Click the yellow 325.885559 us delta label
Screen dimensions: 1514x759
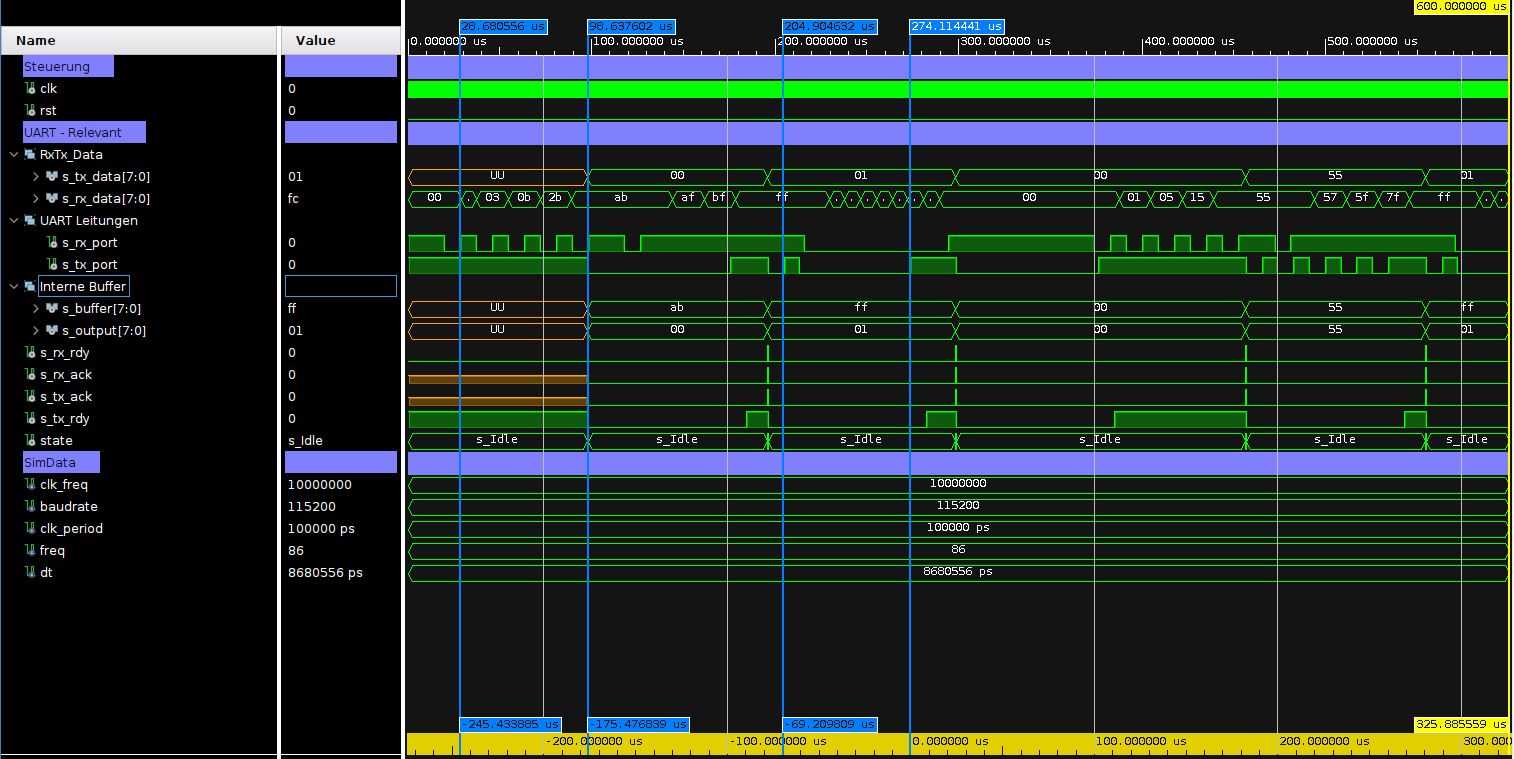point(1461,724)
